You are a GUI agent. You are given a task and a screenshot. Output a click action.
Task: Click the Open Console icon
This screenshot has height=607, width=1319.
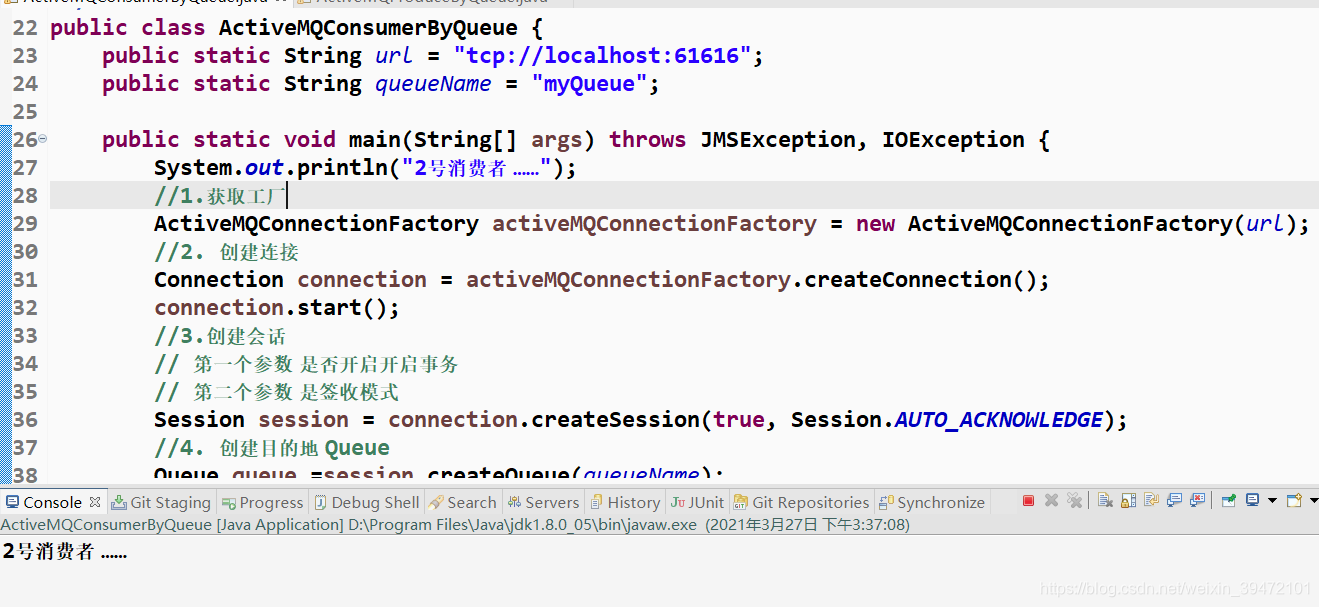pos(1294,501)
